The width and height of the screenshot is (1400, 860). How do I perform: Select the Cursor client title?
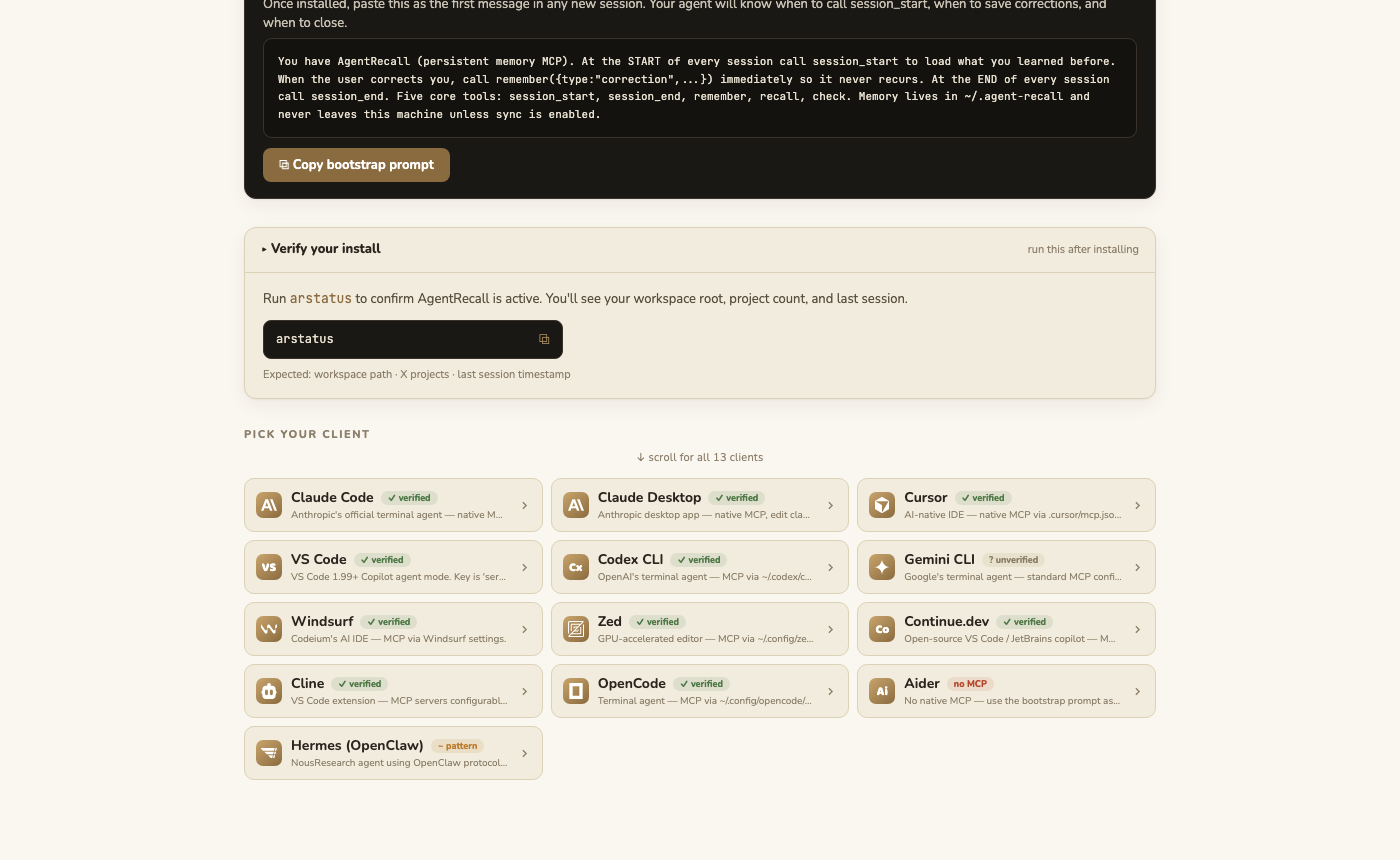925,497
